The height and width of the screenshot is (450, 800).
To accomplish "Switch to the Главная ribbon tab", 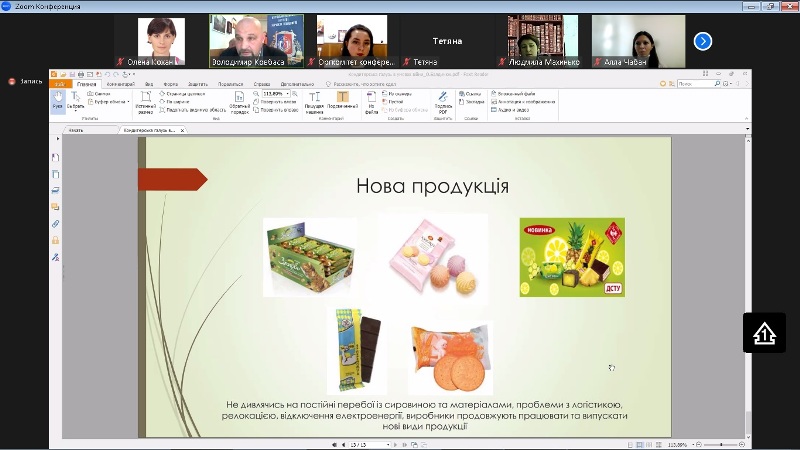I will (x=87, y=84).
